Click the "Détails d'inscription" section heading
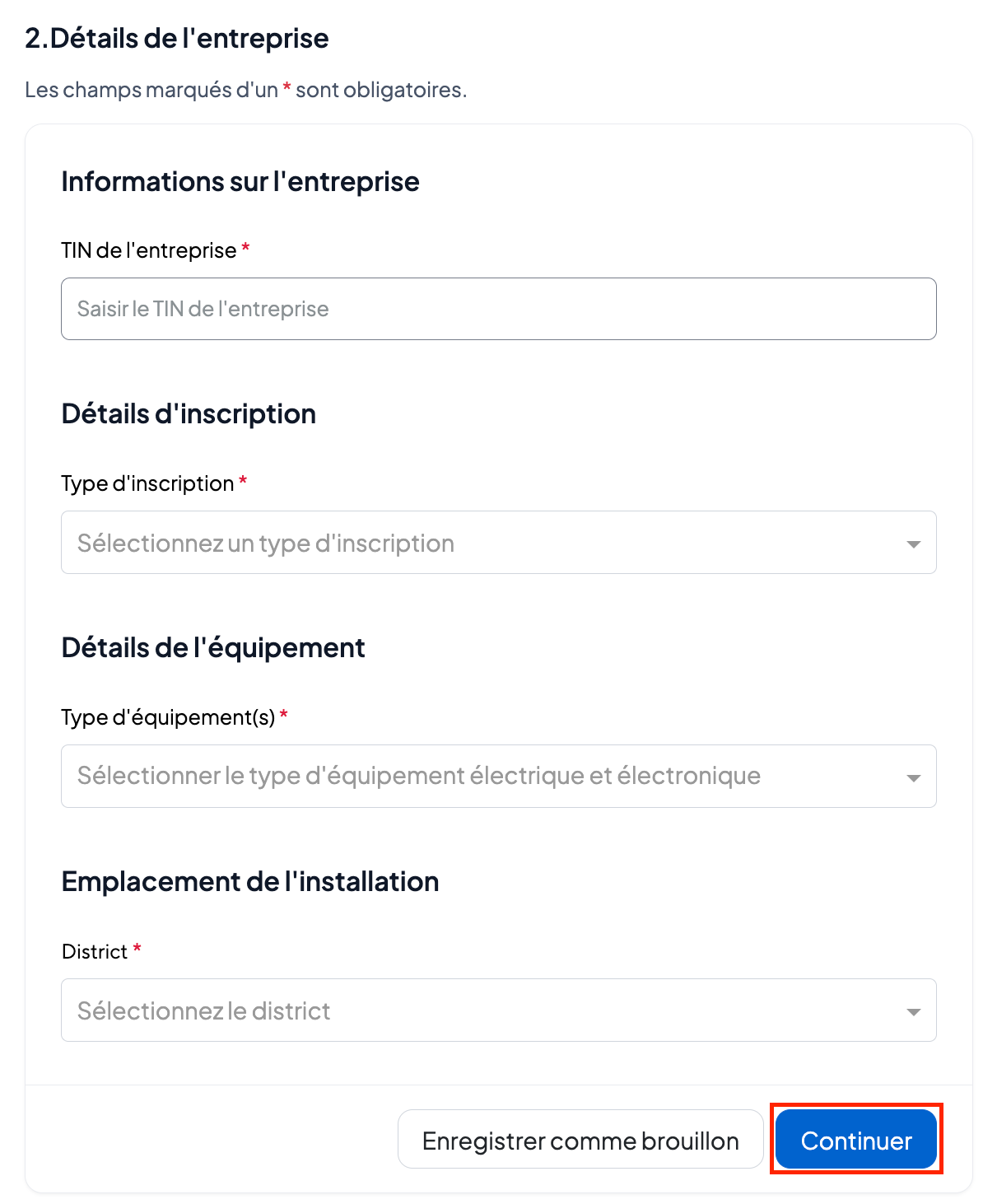The image size is (997, 1204). [x=189, y=413]
